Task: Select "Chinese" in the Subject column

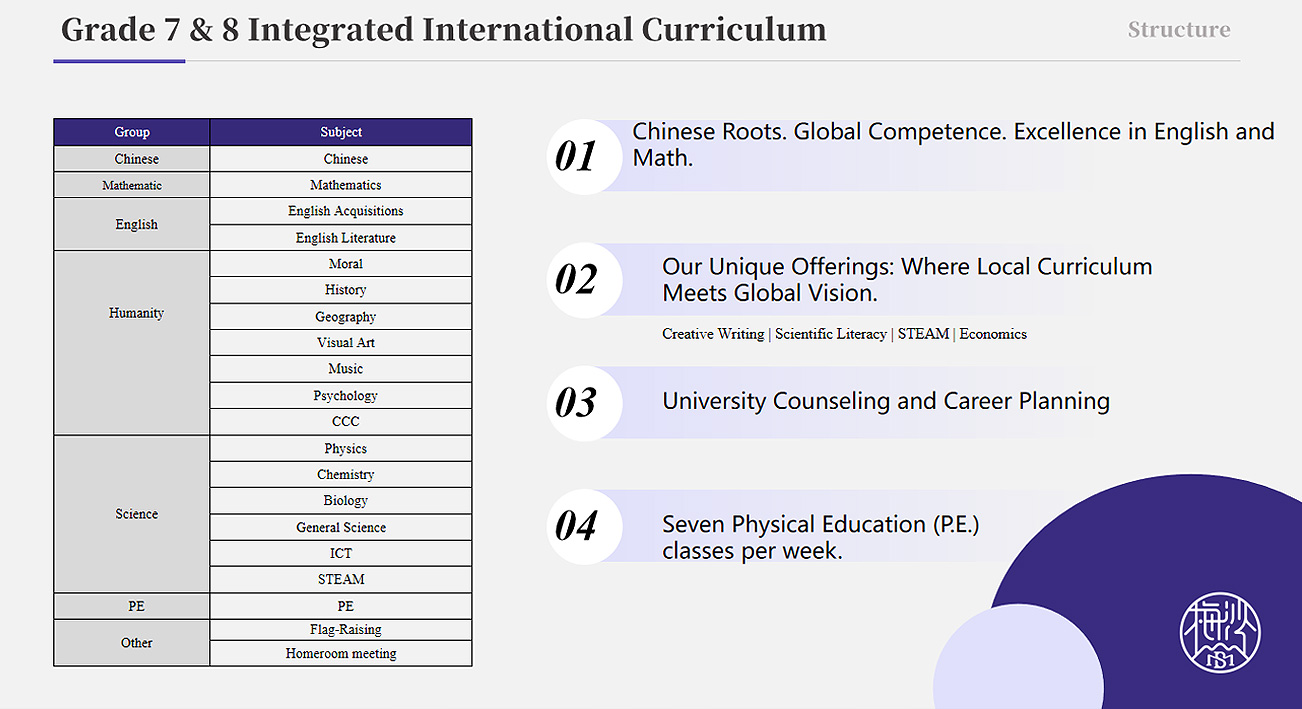Action: tap(341, 159)
